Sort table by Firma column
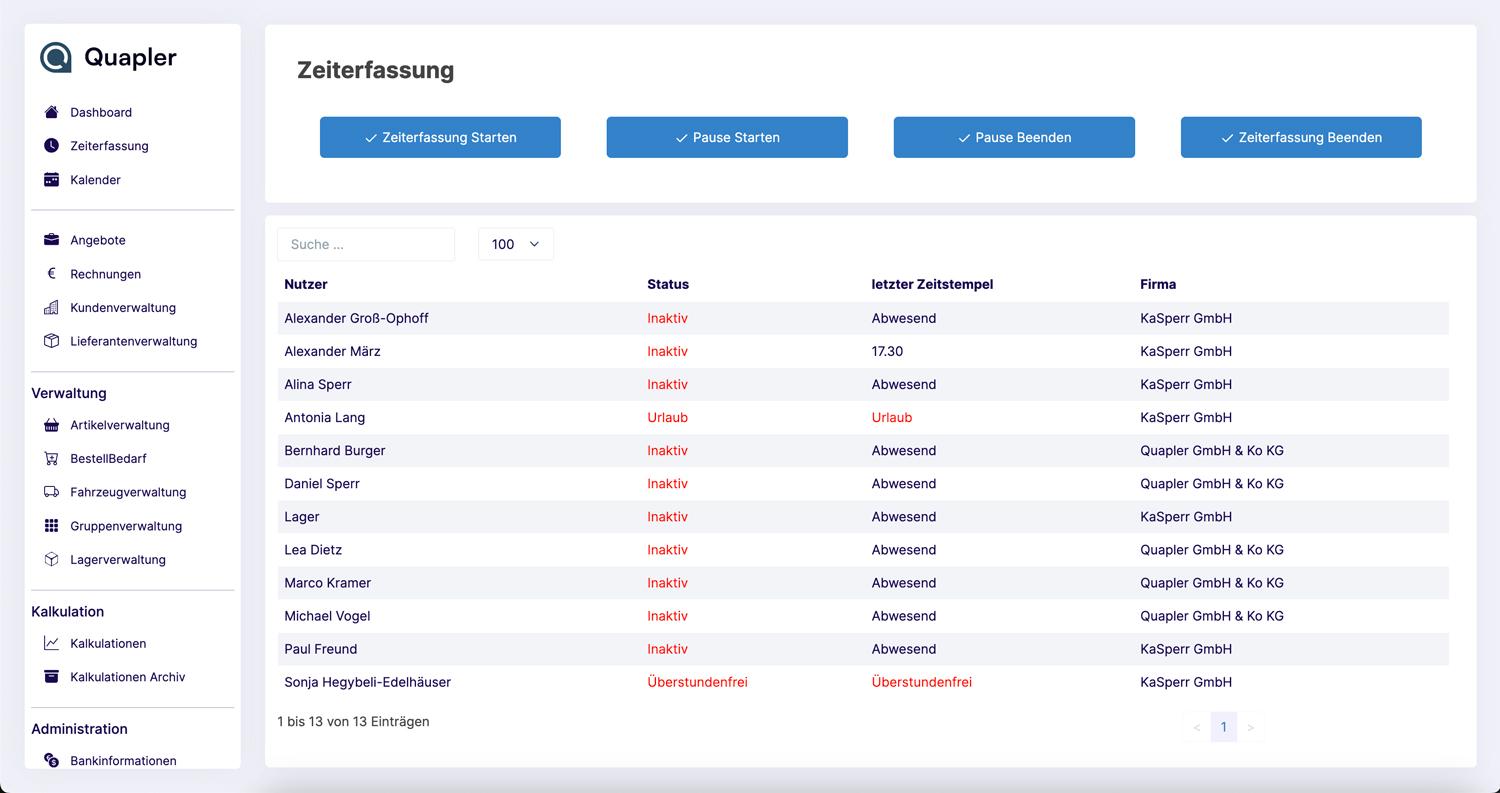 click(x=1158, y=284)
